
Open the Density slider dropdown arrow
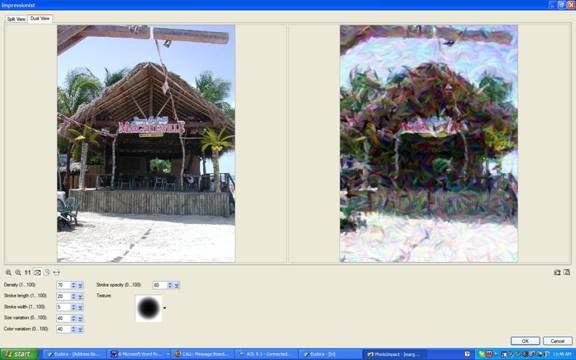(80, 285)
